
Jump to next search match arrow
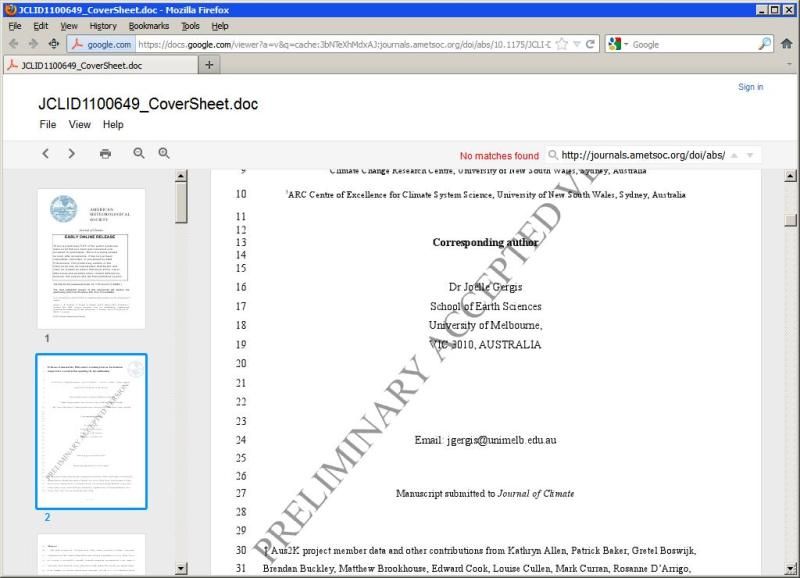(x=750, y=155)
